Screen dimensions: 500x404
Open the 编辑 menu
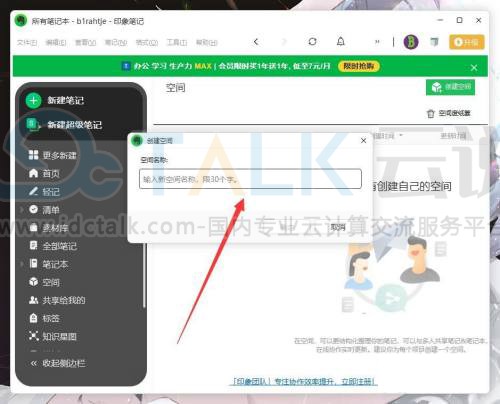pos(56,42)
